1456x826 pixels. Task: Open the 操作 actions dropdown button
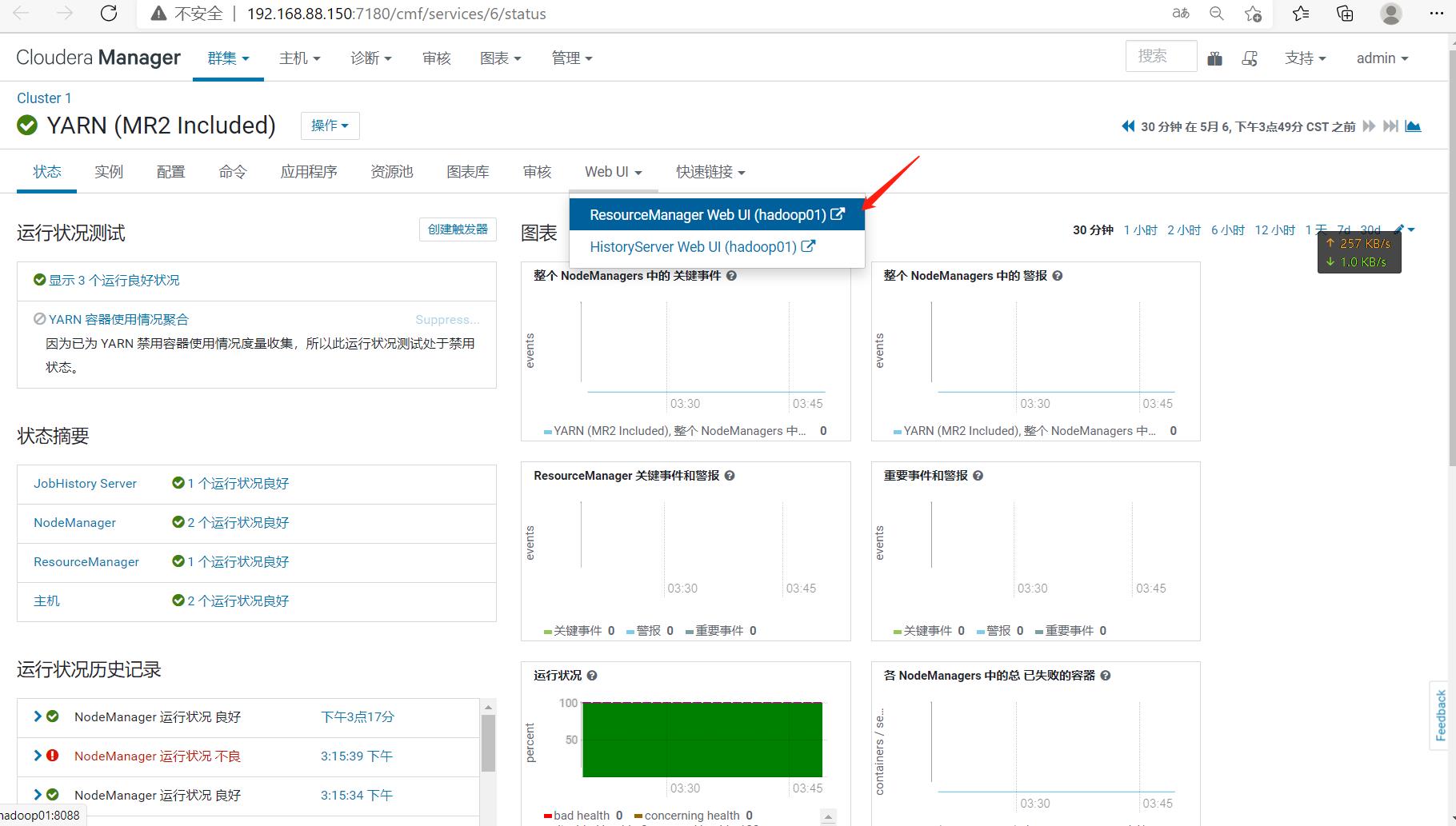(330, 126)
